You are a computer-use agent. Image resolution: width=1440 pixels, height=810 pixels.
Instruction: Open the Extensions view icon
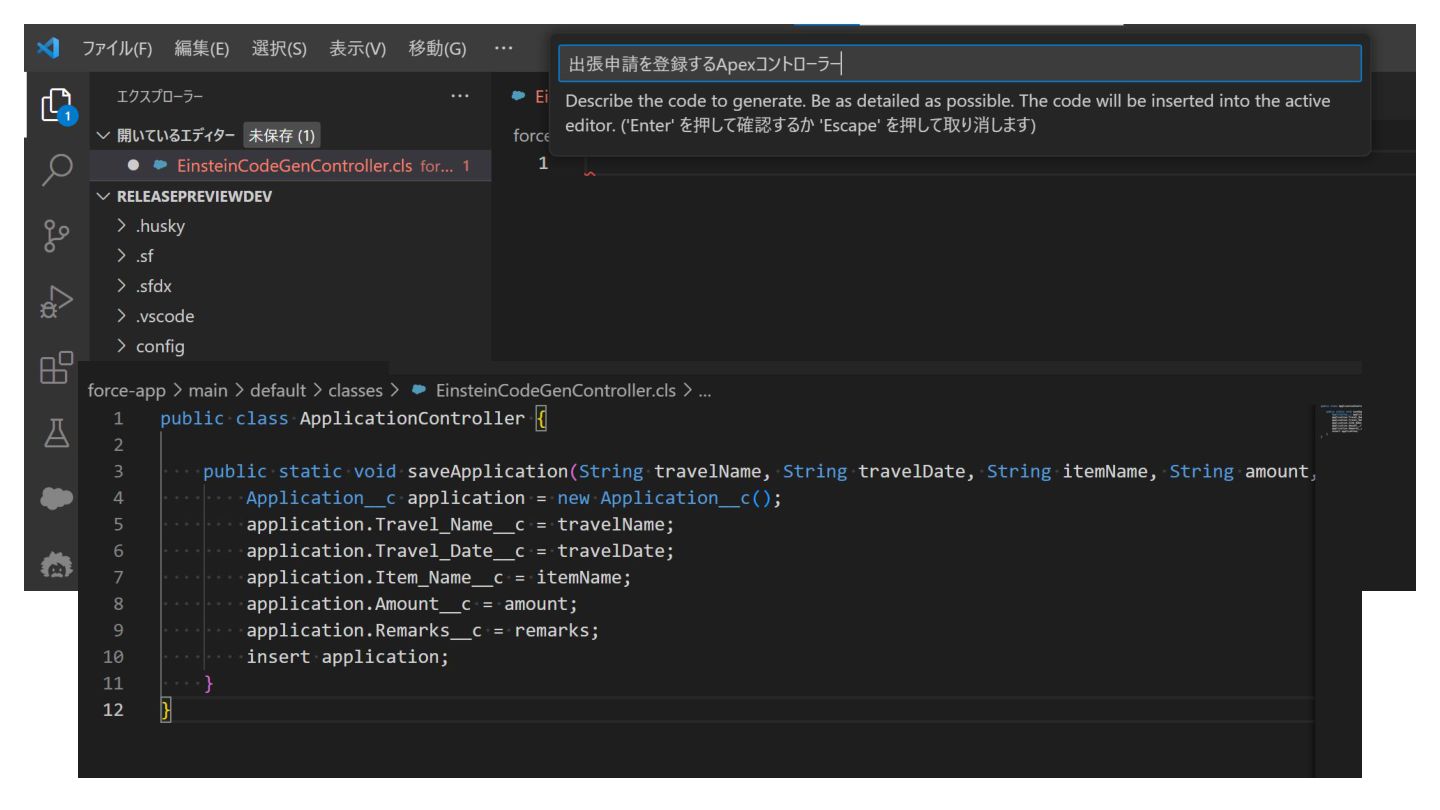tap(55, 369)
